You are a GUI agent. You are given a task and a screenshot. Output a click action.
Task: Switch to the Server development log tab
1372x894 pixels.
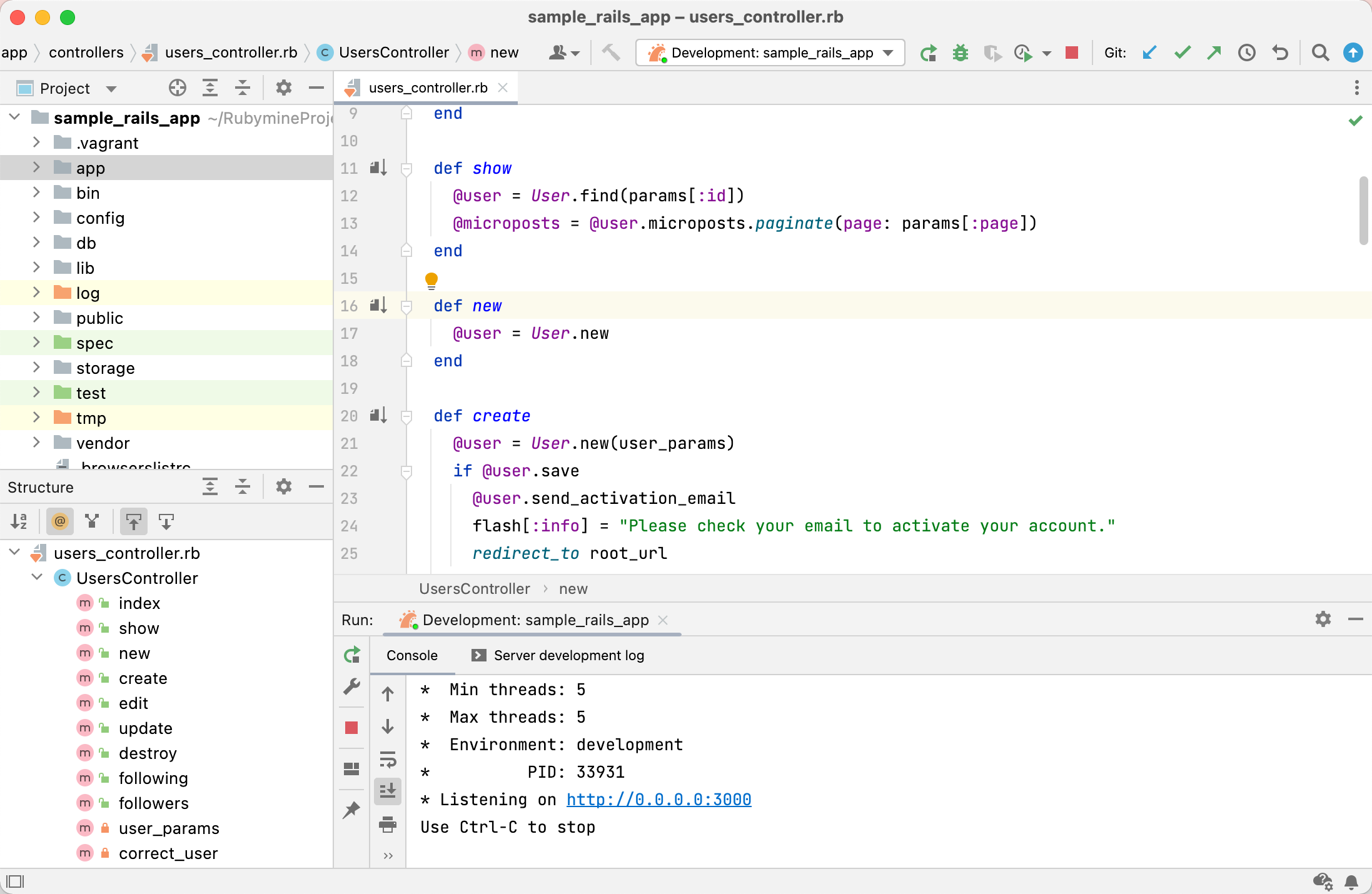point(557,655)
